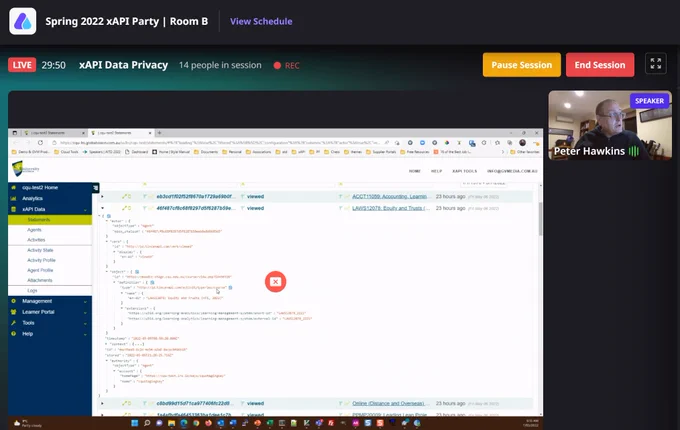Click the copy icon beside the JSON object key
Screen dimensions: 680x430
coord(137,272)
